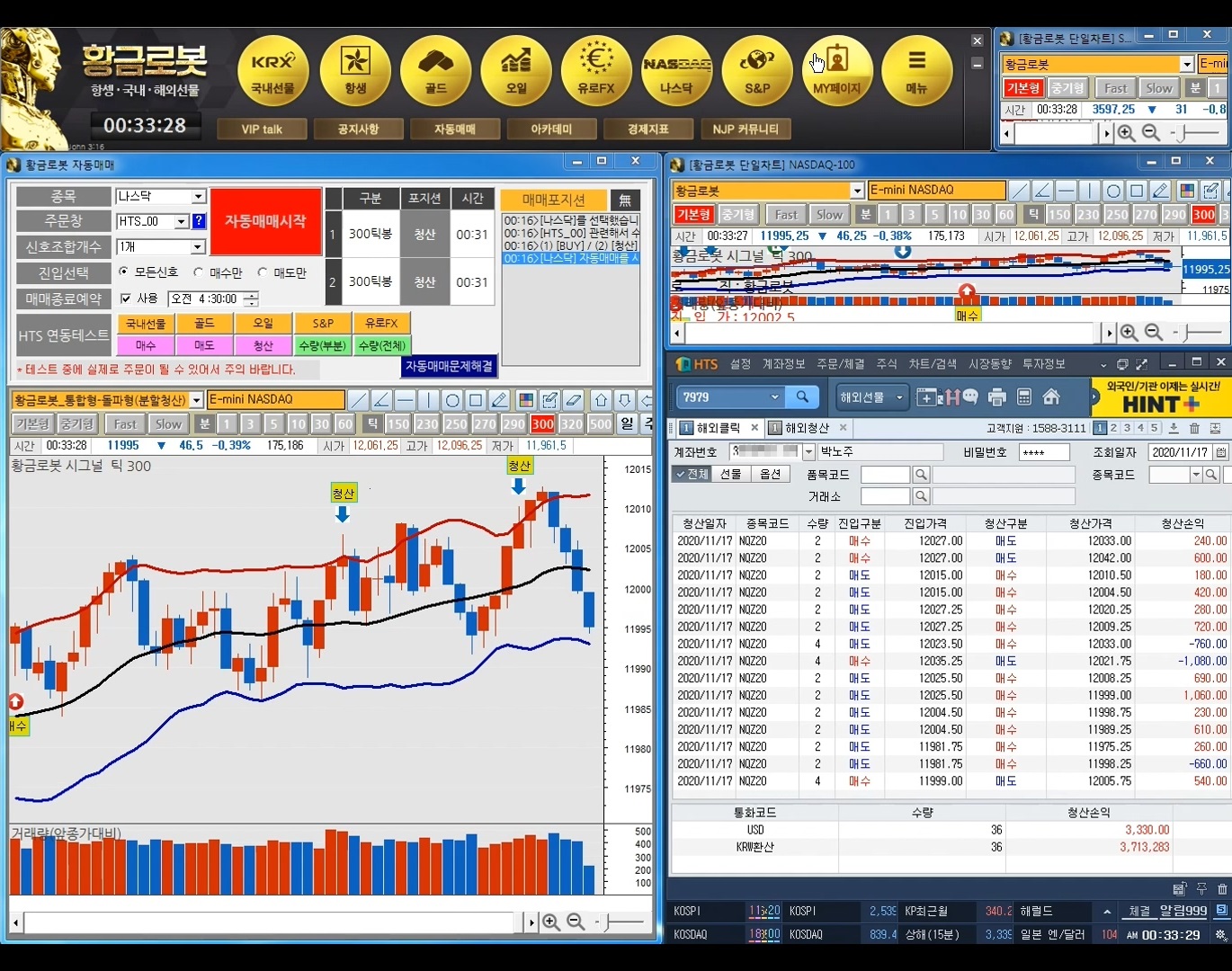Open the 나스닥 NASDAQ round icon
1232x971 pixels.
pyautogui.click(x=676, y=71)
